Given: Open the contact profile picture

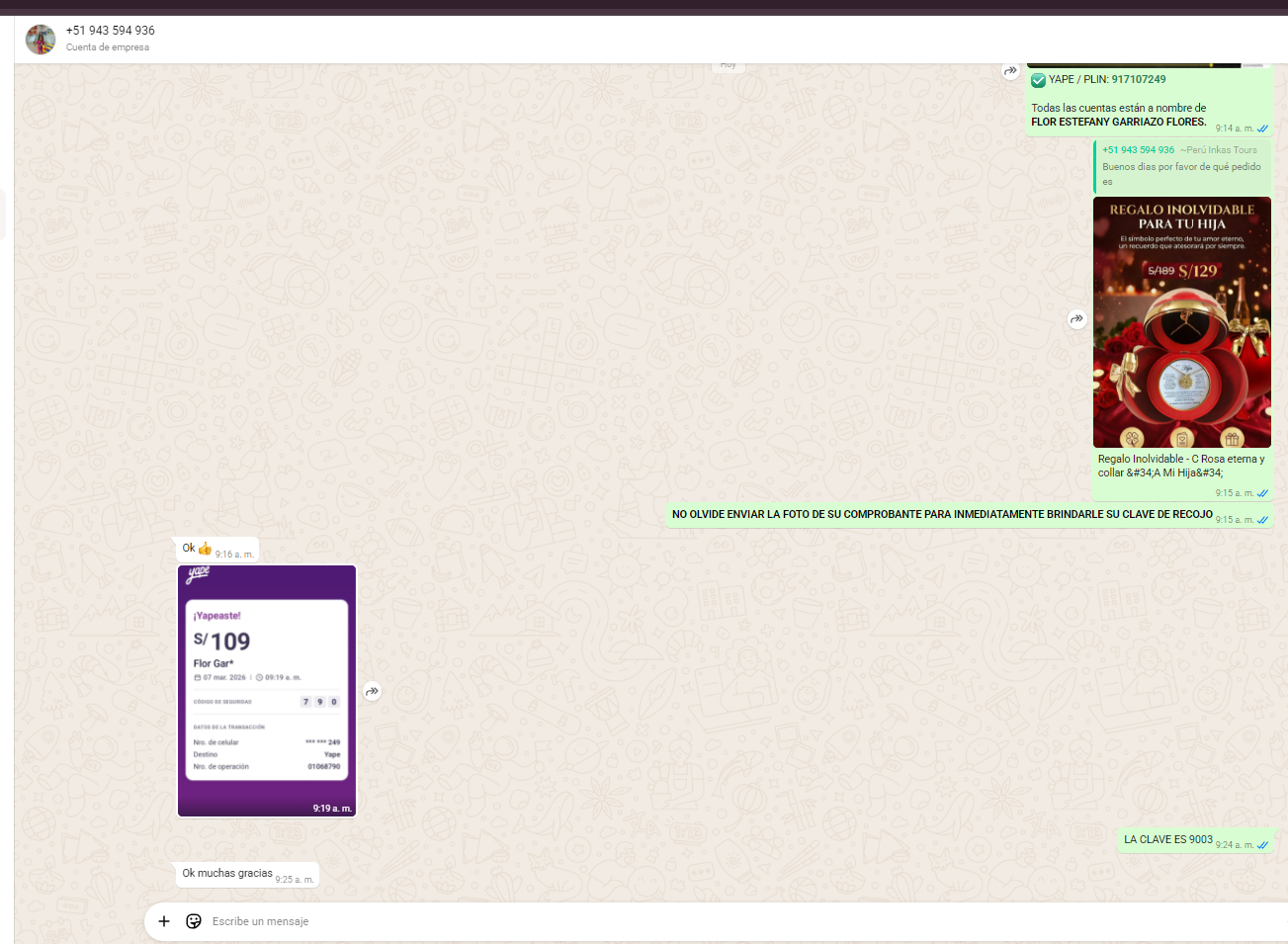Looking at the screenshot, I should [x=41, y=40].
